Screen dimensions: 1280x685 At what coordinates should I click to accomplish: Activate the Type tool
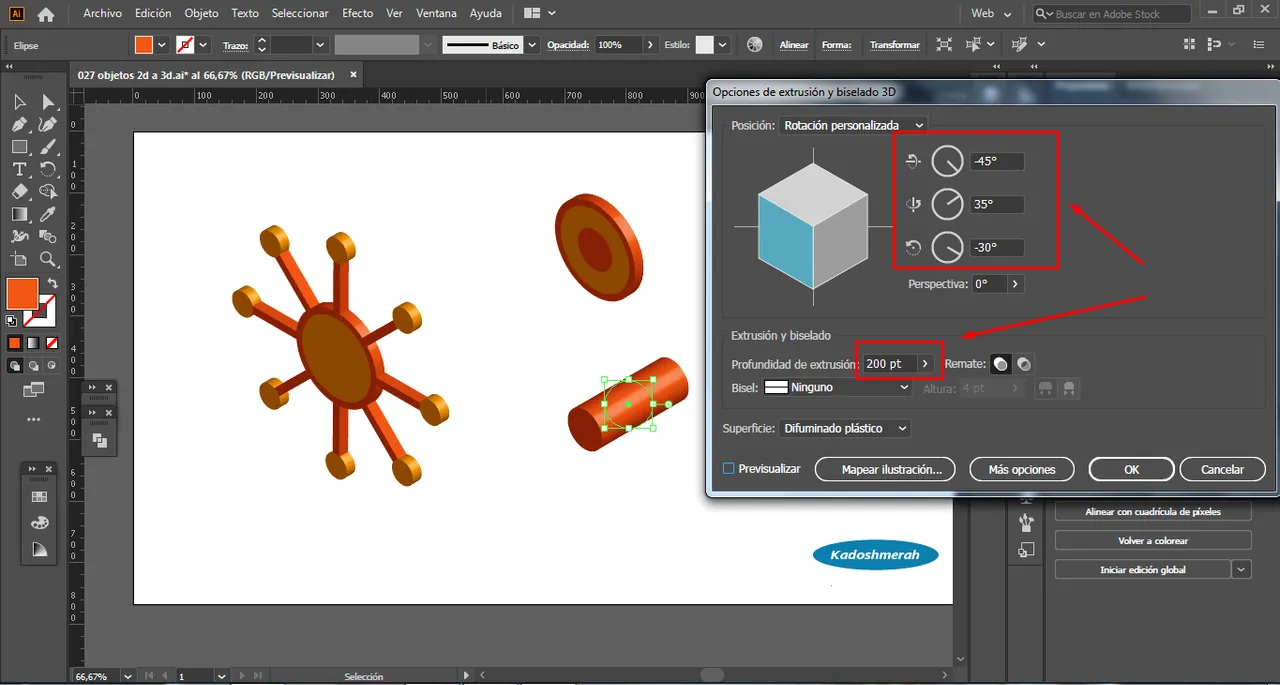pyautogui.click(x=20, y=169)
